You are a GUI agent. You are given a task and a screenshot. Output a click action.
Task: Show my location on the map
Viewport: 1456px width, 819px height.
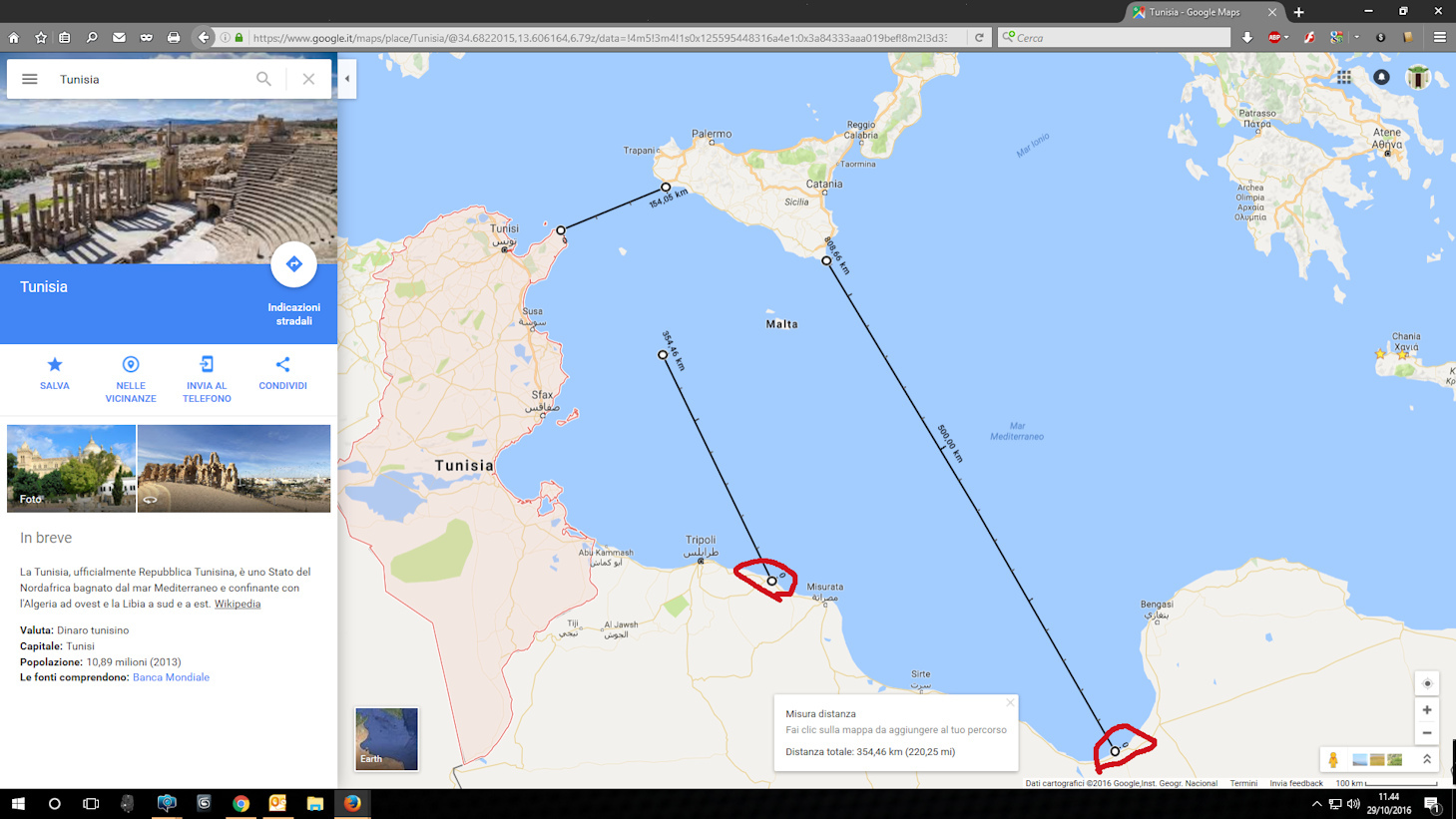coord(1427,683)
